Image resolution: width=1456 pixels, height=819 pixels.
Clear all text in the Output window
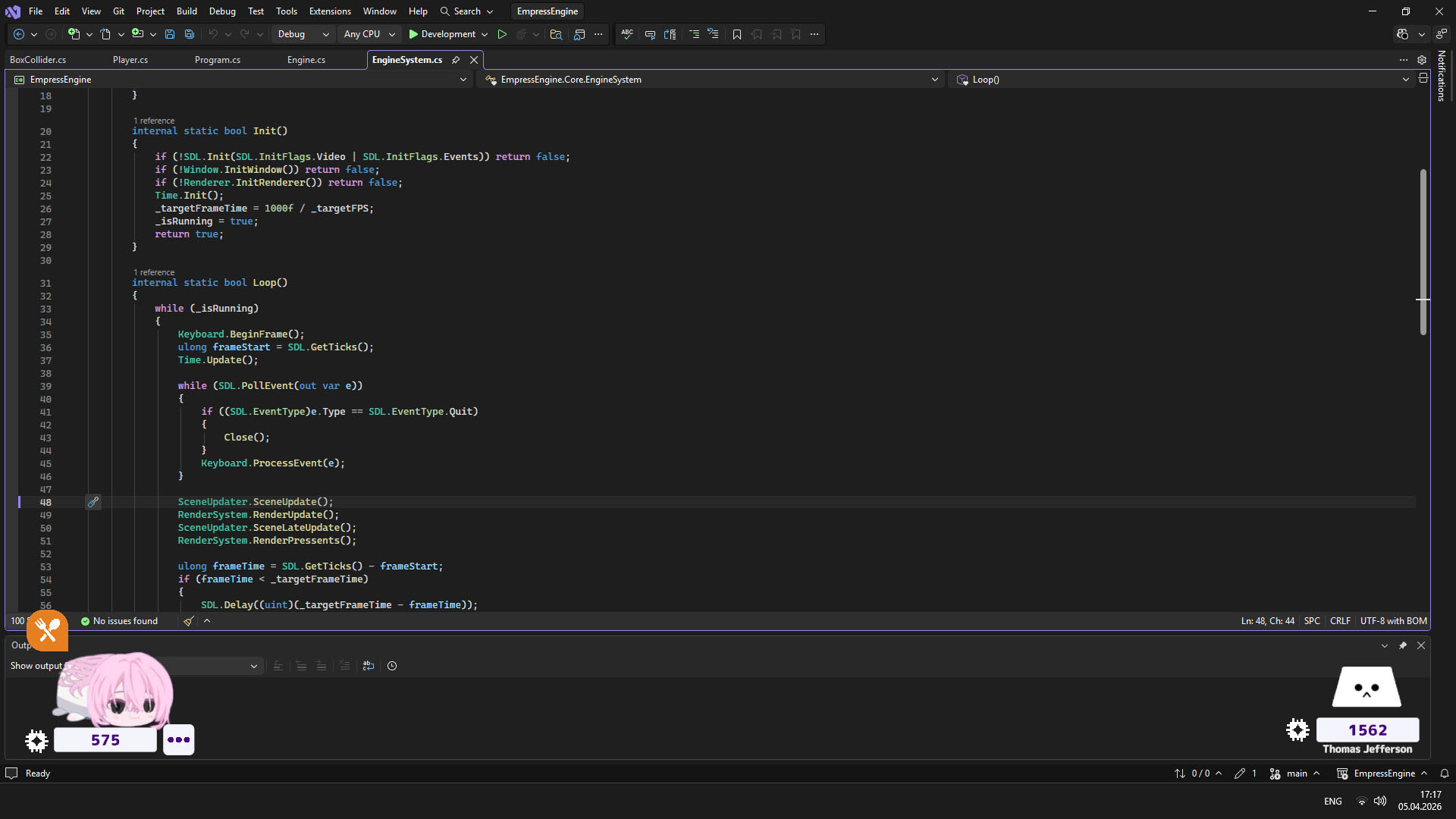[x=345, y=666]
